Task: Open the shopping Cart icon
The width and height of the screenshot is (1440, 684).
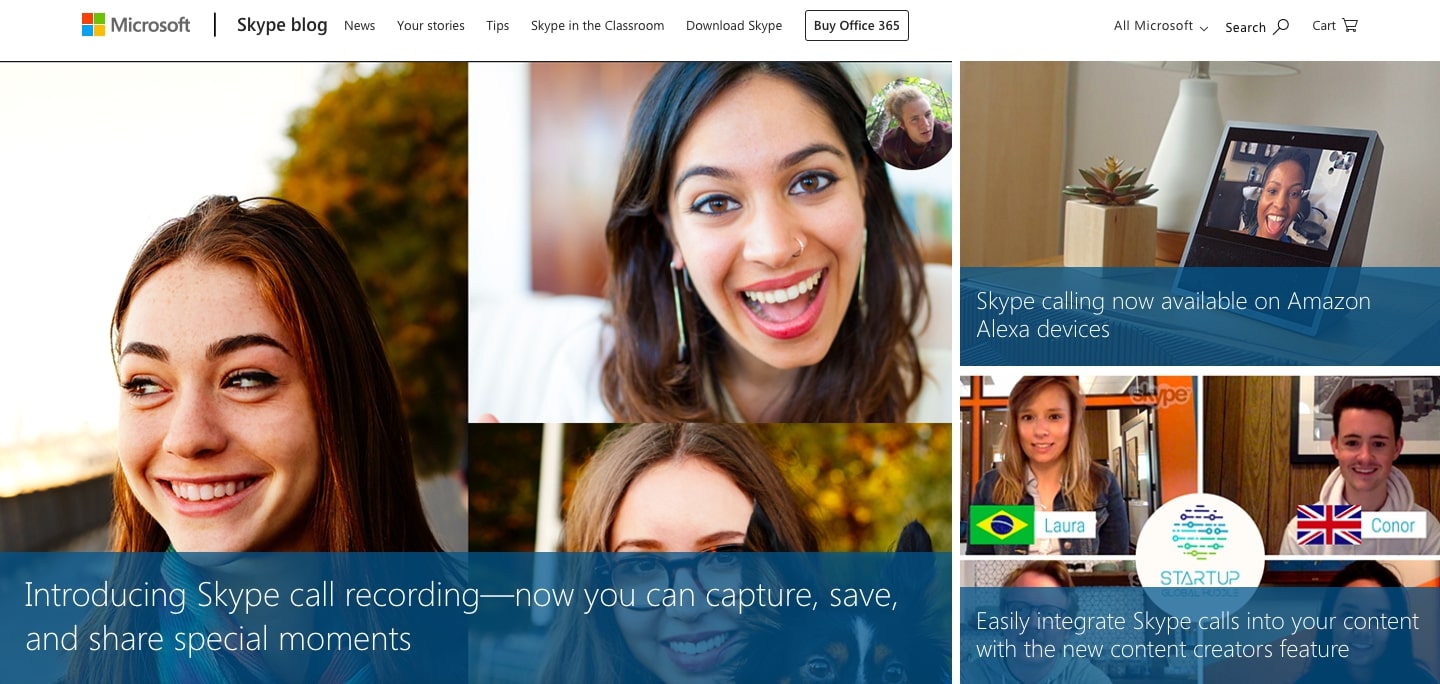Action: coord(1350,25)
